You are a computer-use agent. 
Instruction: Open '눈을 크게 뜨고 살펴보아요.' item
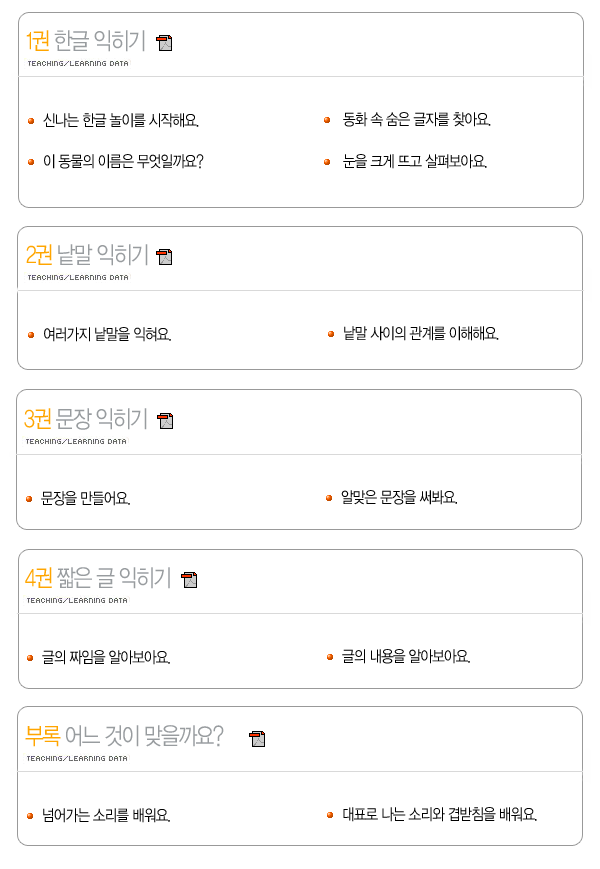click(415, 161)
